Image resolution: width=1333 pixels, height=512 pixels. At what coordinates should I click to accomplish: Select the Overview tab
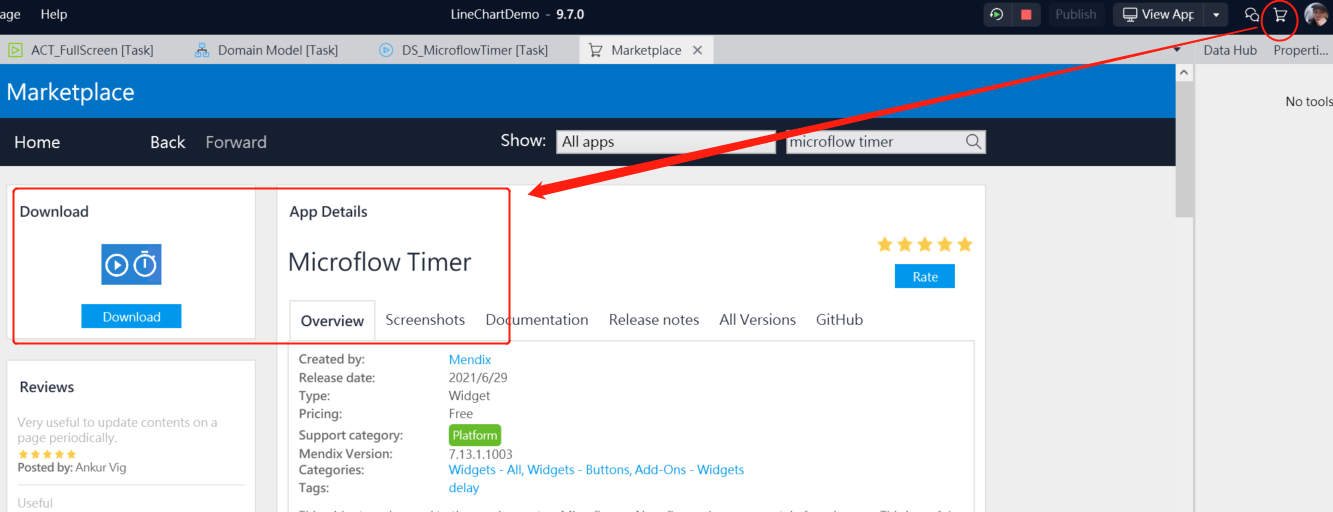pos(332,320)
